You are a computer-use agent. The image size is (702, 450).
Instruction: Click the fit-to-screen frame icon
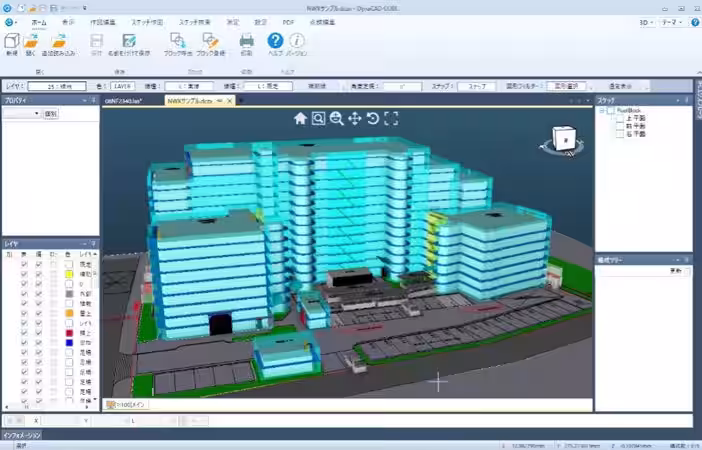tap(391, 119)
